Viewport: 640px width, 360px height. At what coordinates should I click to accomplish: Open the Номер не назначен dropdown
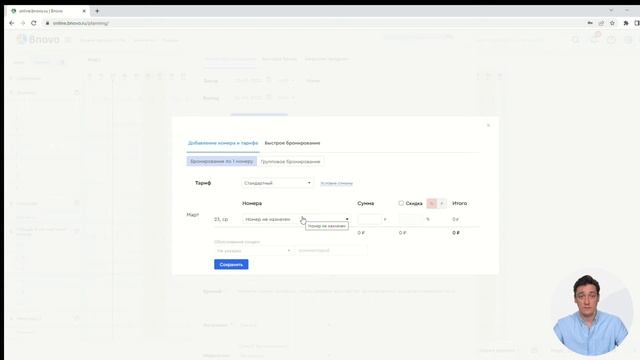[296, 219]
